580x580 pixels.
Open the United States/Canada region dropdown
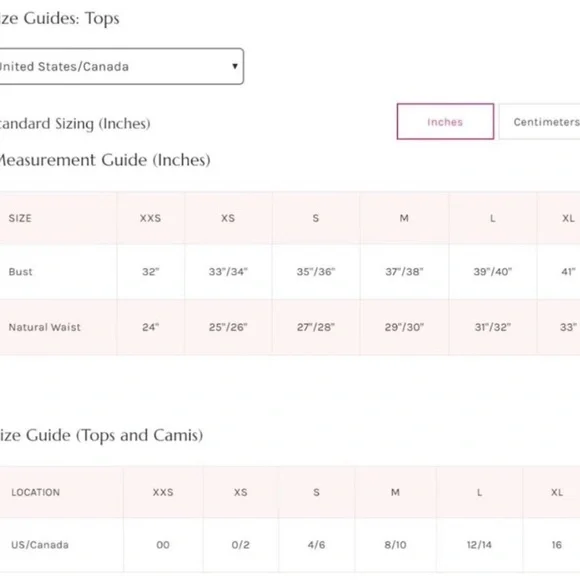click(x=121, y=66)
